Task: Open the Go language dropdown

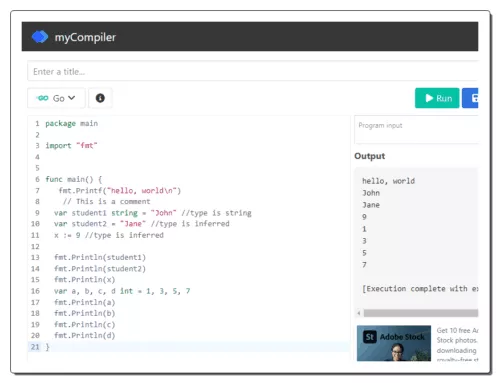Action: [56, 98]
